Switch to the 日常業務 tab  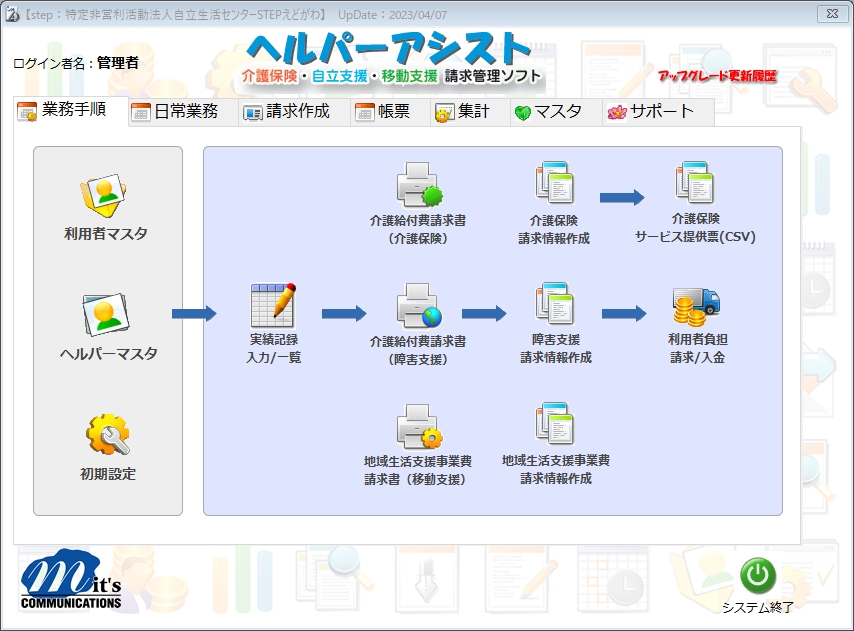pos(184,112)
